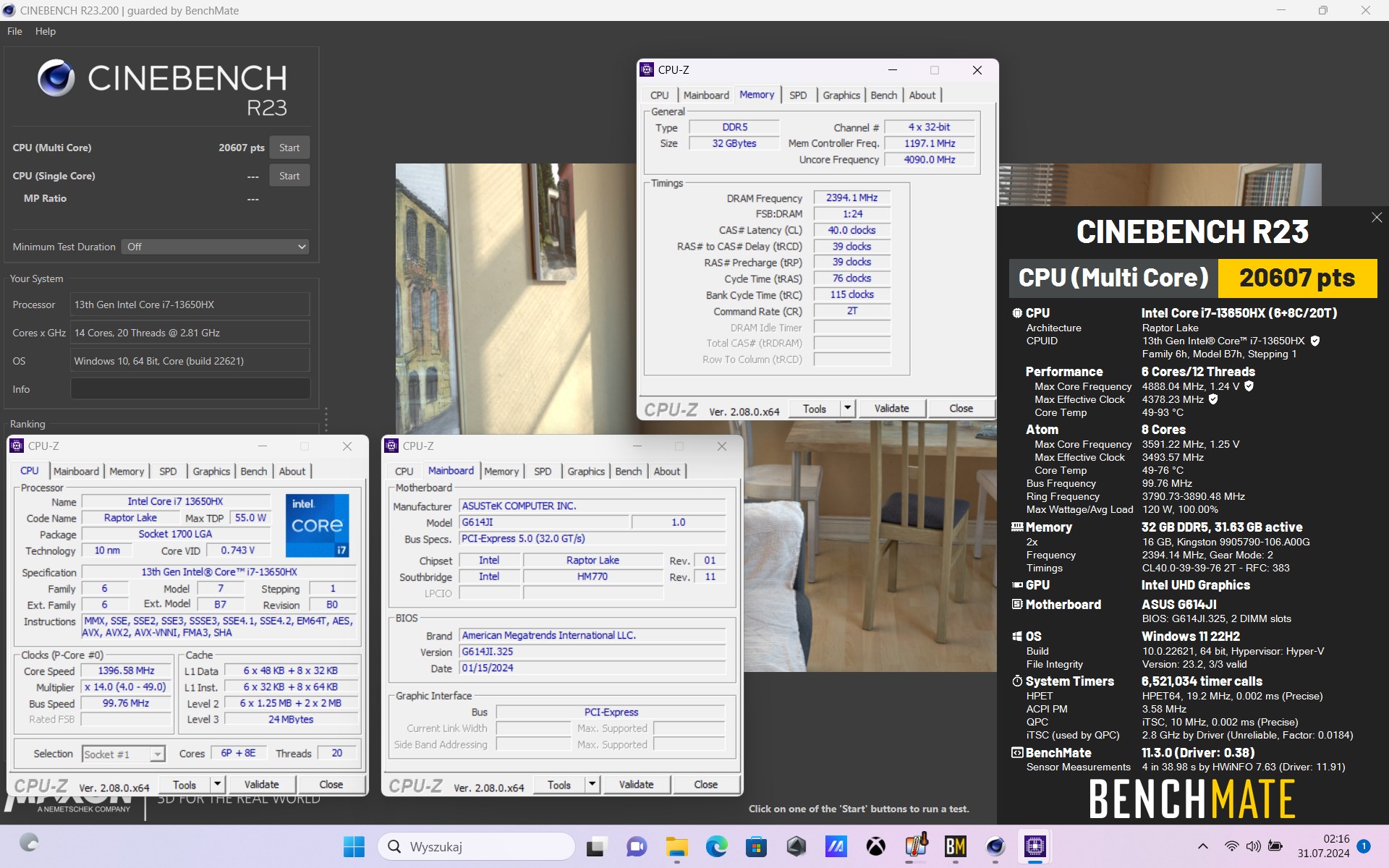Open battery status tray icon
Image resolution: width=1389 pixels, height=868 pixels.
pyautogui.click(x=1275, y=846)
